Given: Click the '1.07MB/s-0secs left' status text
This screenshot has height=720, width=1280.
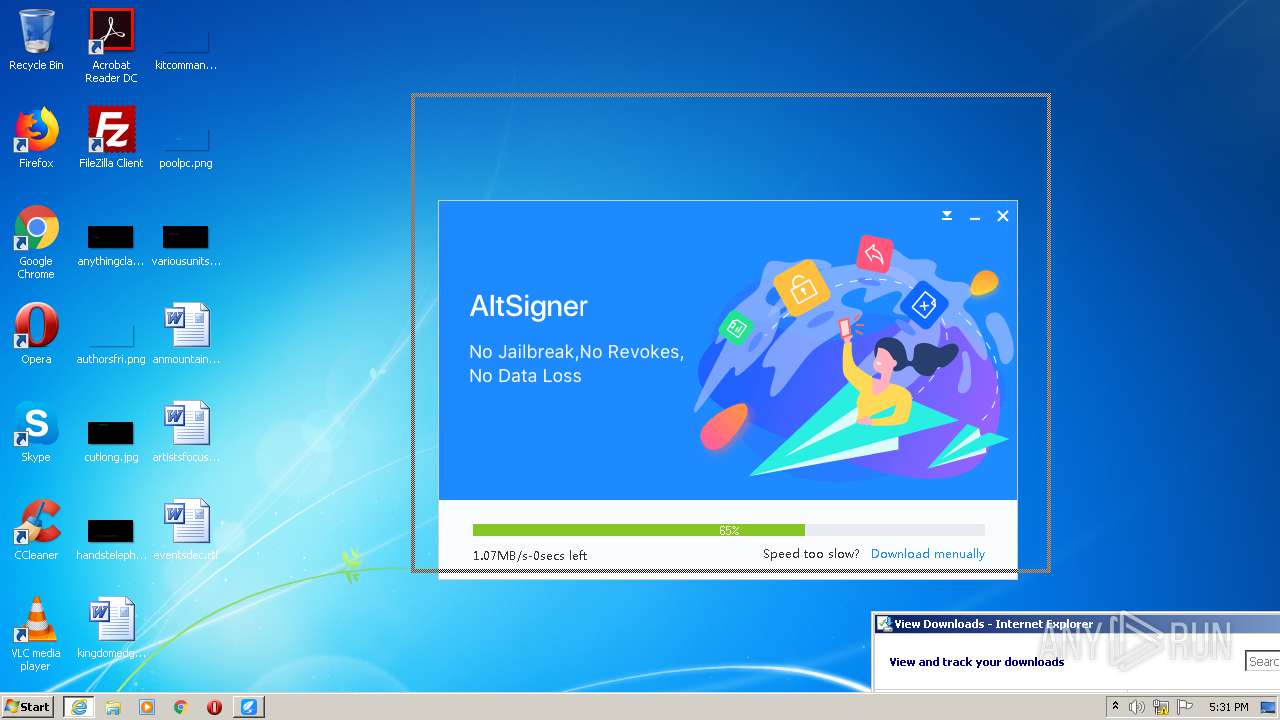Looking at the screenshot, I should coord(530,556).
